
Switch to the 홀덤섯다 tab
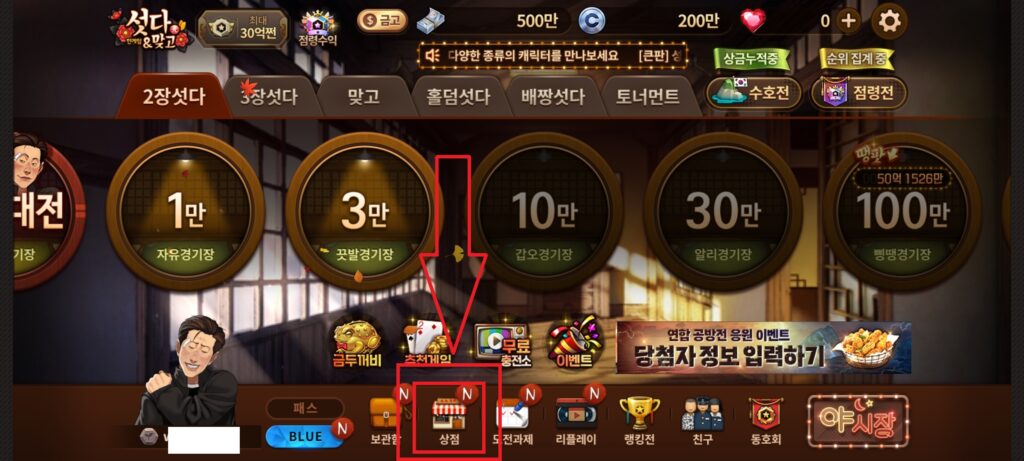coord(458,97)
